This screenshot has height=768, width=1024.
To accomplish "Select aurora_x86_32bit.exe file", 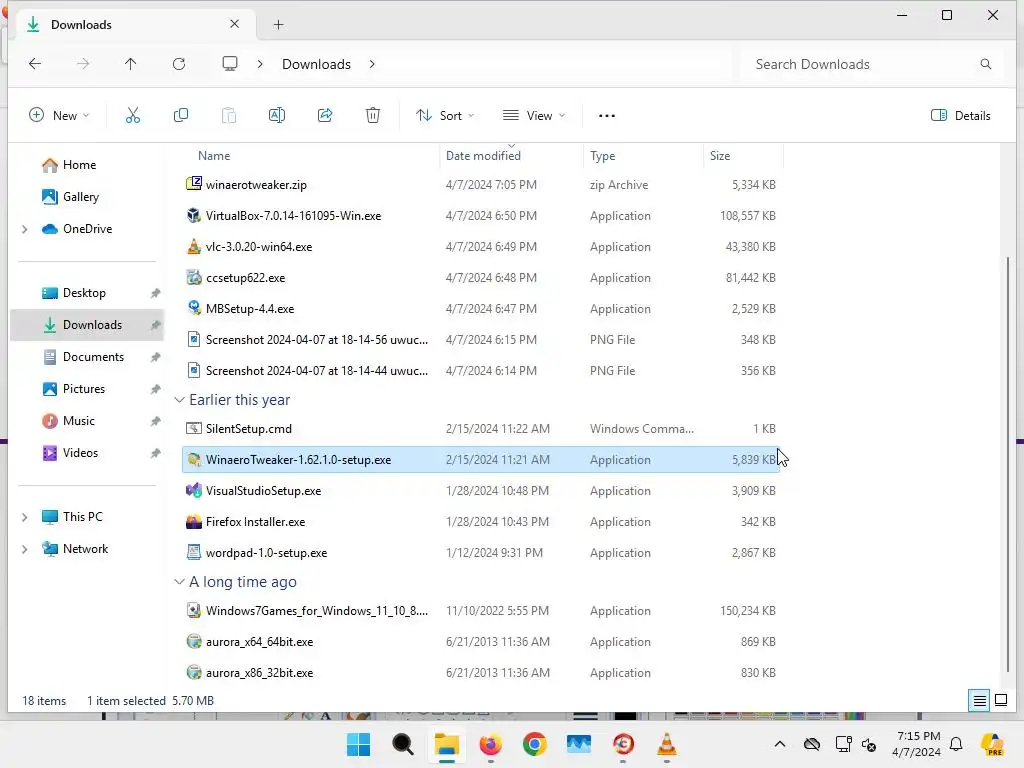I will 480,673.
